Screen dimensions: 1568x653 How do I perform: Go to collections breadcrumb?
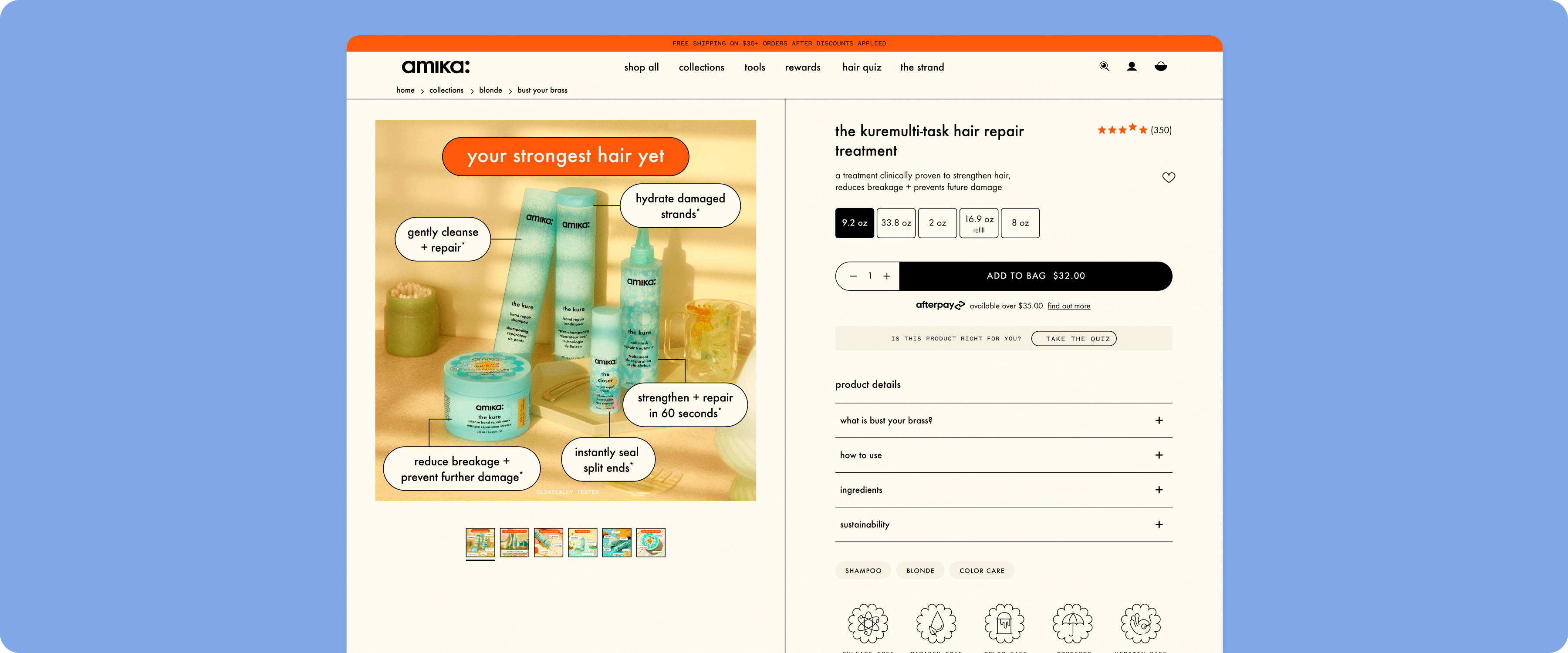pyautogui.click(x=446, y=90)
